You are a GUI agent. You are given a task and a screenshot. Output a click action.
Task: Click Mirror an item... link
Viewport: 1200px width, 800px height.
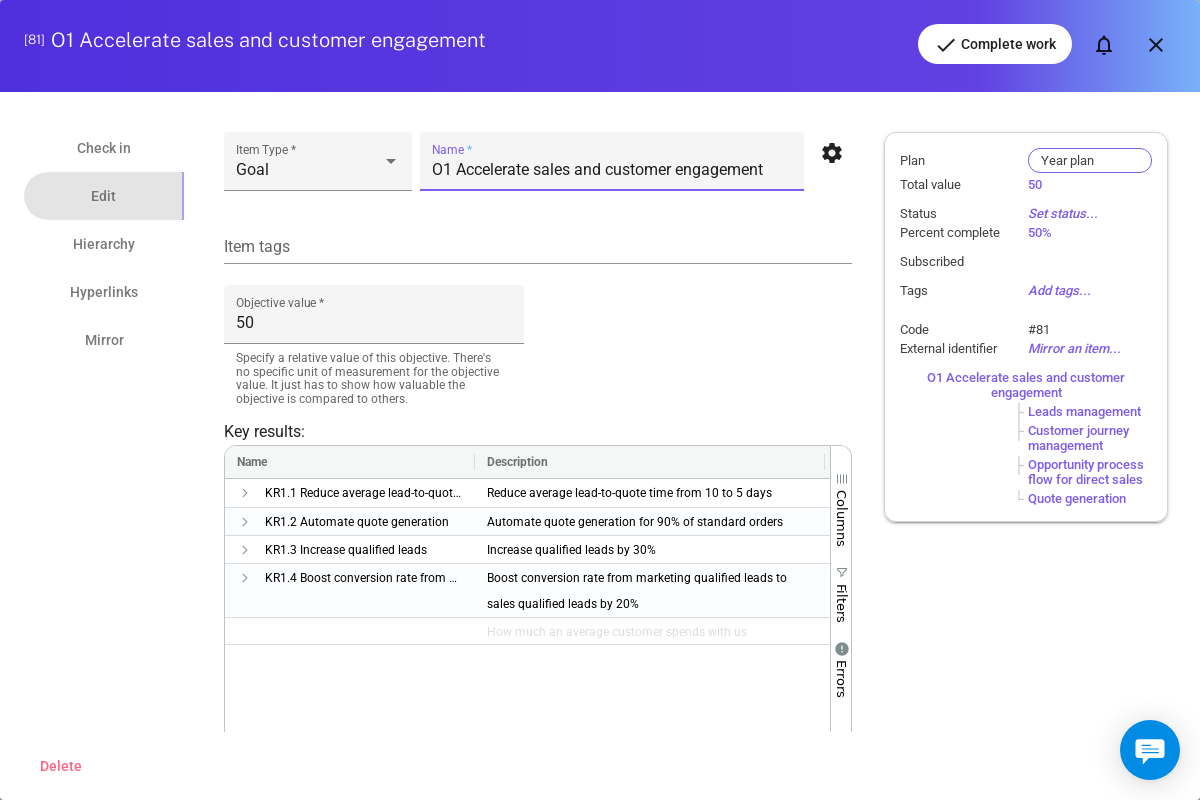click(1074, 348)
